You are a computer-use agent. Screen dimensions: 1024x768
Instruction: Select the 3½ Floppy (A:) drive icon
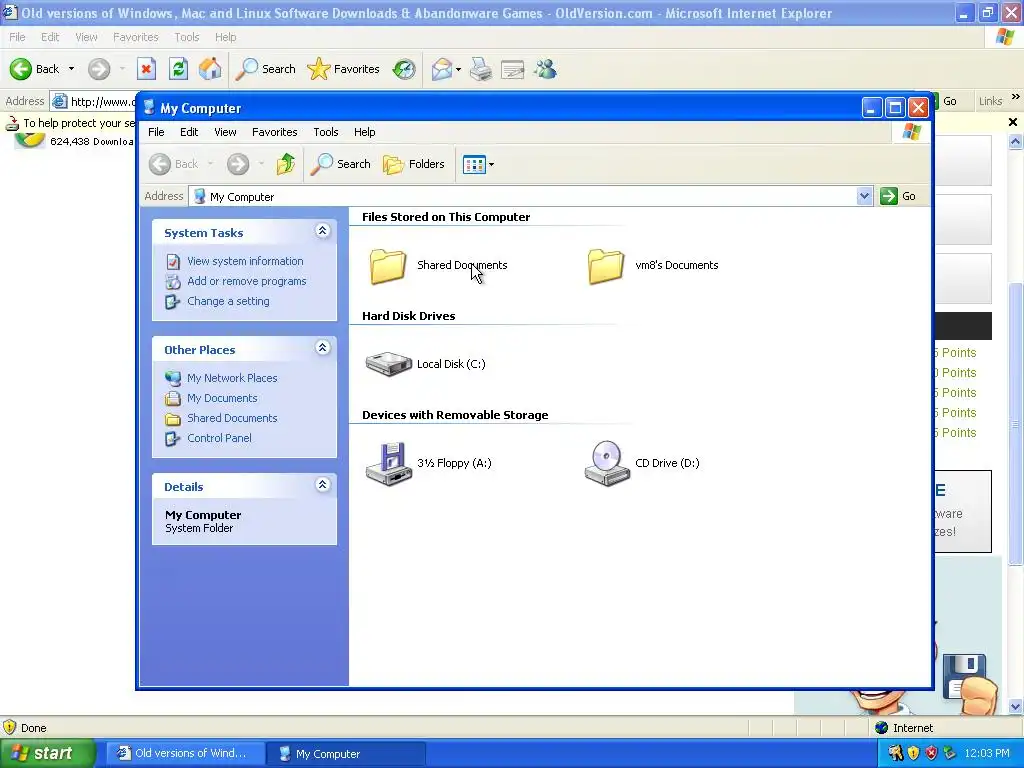[x=389, y=463]
